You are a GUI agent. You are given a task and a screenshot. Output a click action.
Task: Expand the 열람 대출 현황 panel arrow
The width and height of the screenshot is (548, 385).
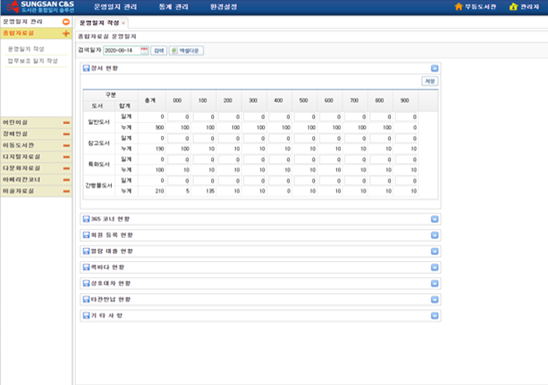click(x=434, y=251)
